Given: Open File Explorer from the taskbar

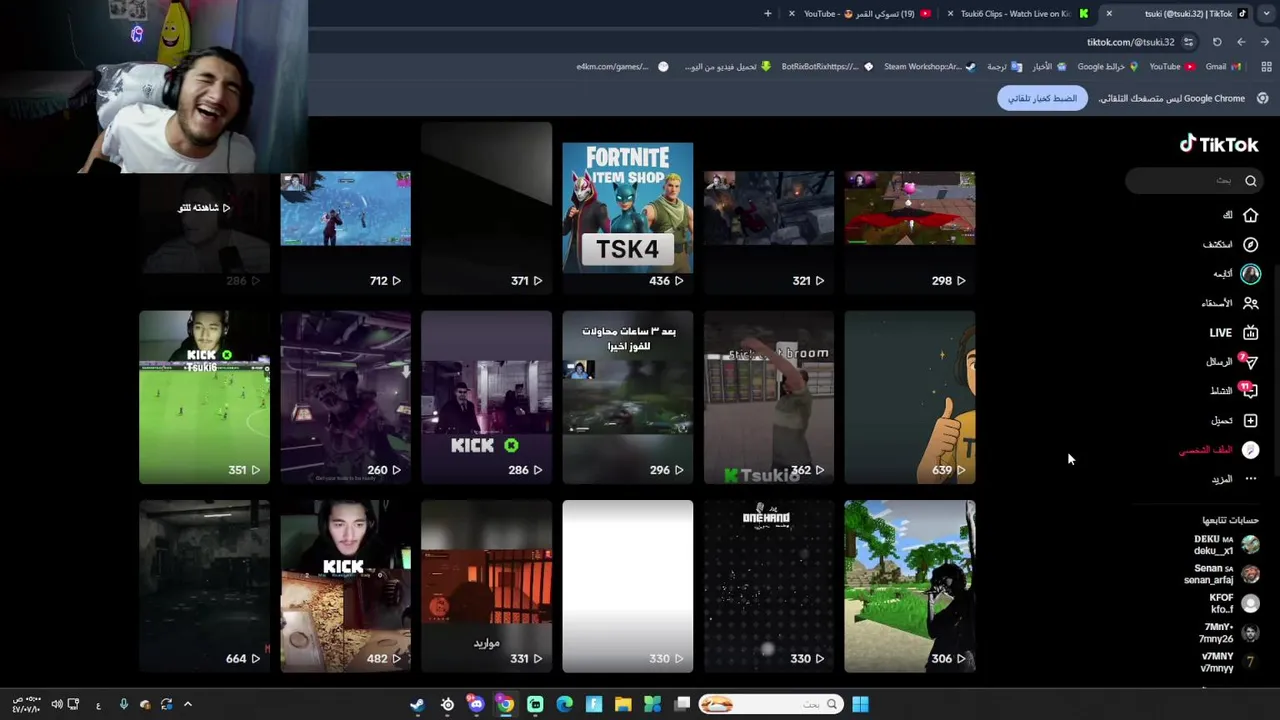Looking at the screenshot, I should [623, 705].
